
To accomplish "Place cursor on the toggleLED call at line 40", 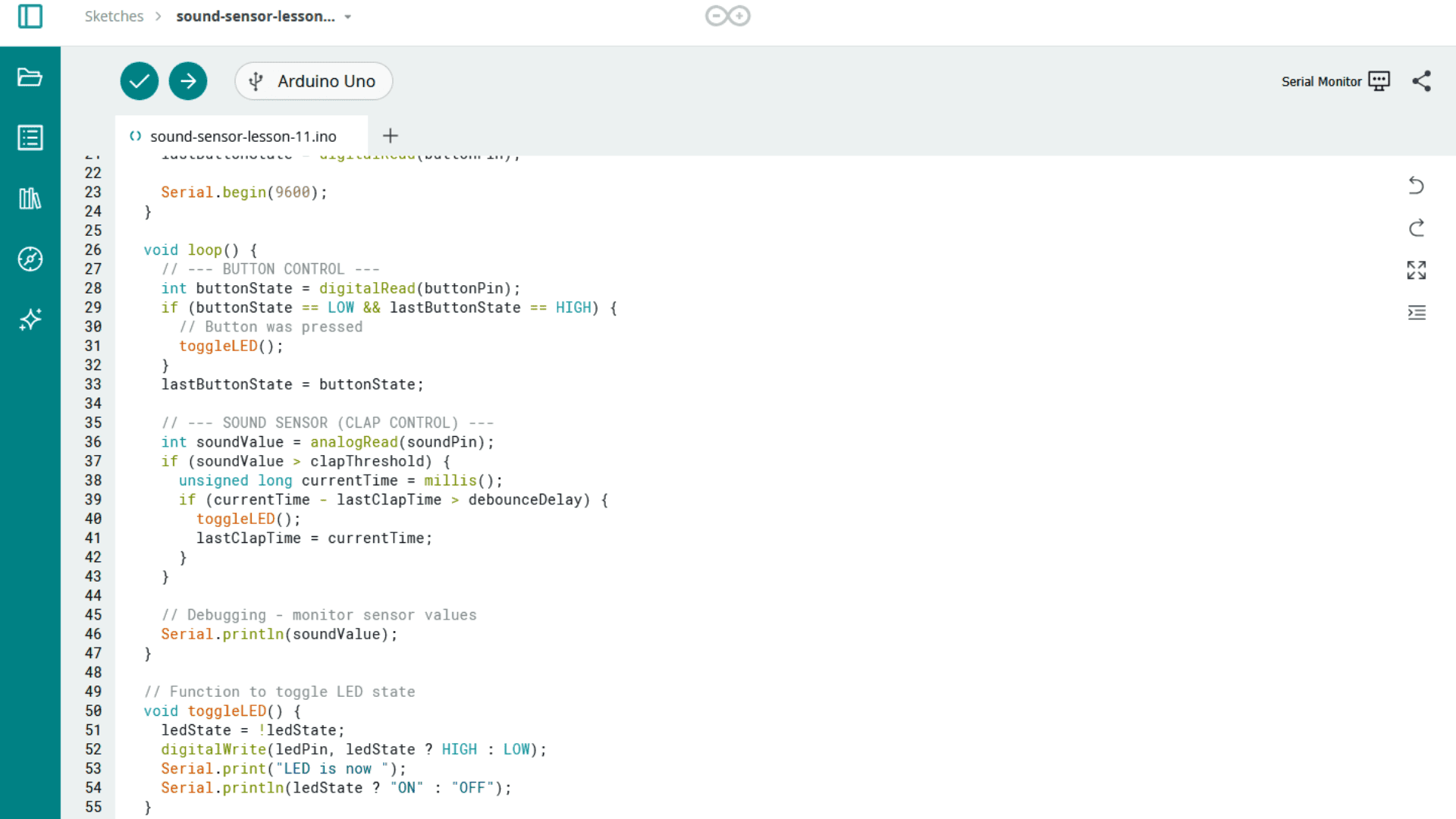I will 236,519.
